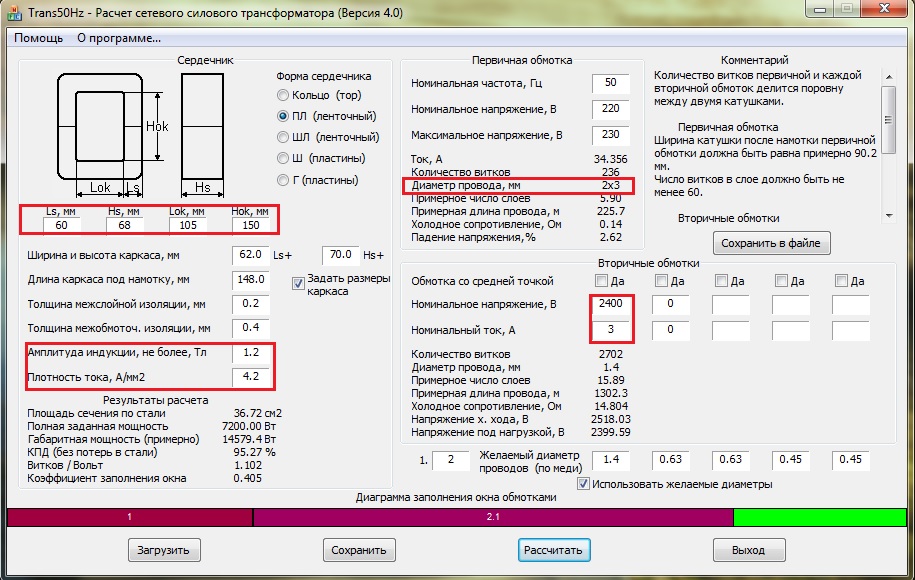
Task: Click comment box scroll up arrow
Action: 889,77
